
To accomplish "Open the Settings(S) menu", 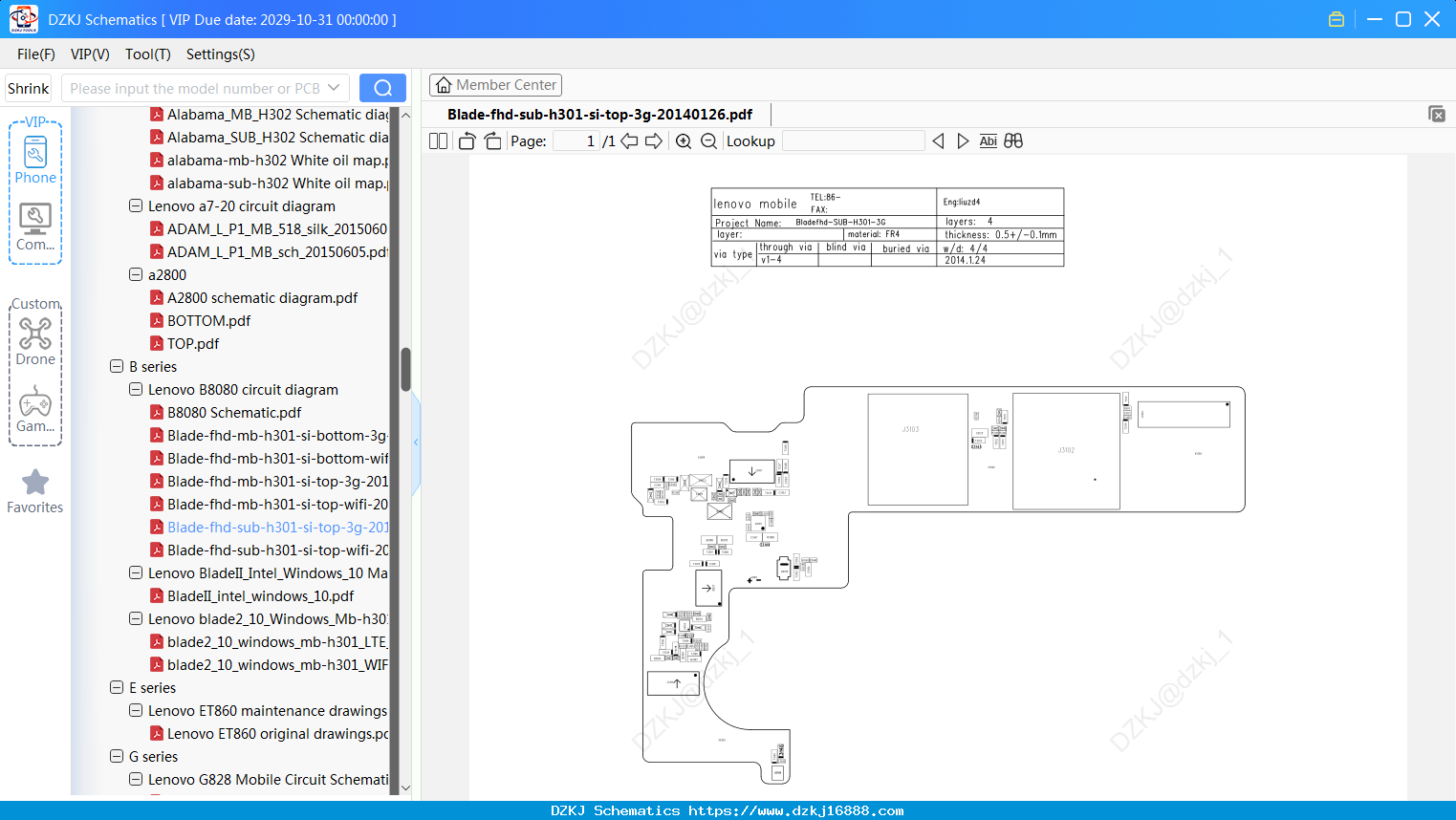I will 221,54.
